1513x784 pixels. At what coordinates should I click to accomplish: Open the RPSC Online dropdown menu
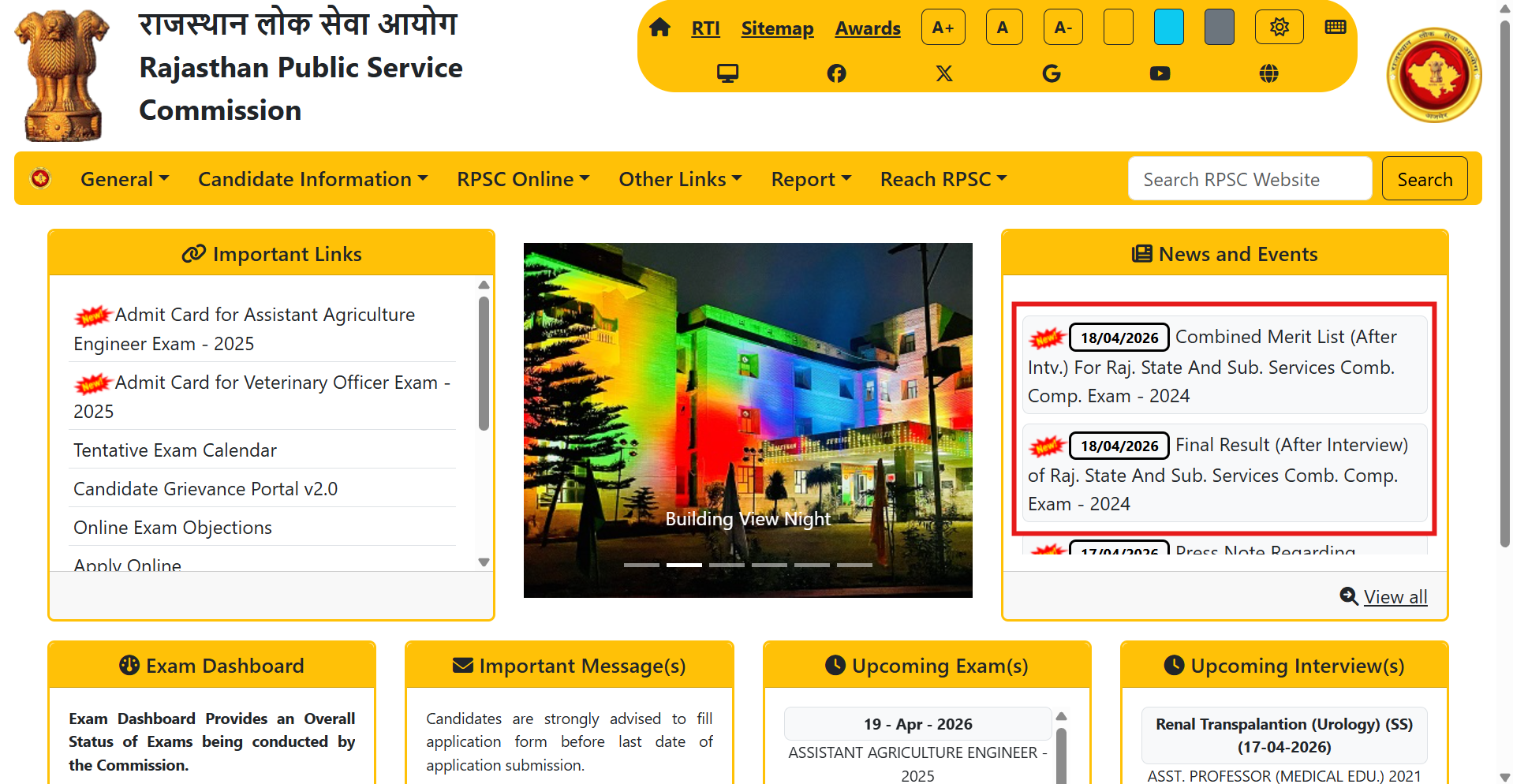tap(523, 179)
